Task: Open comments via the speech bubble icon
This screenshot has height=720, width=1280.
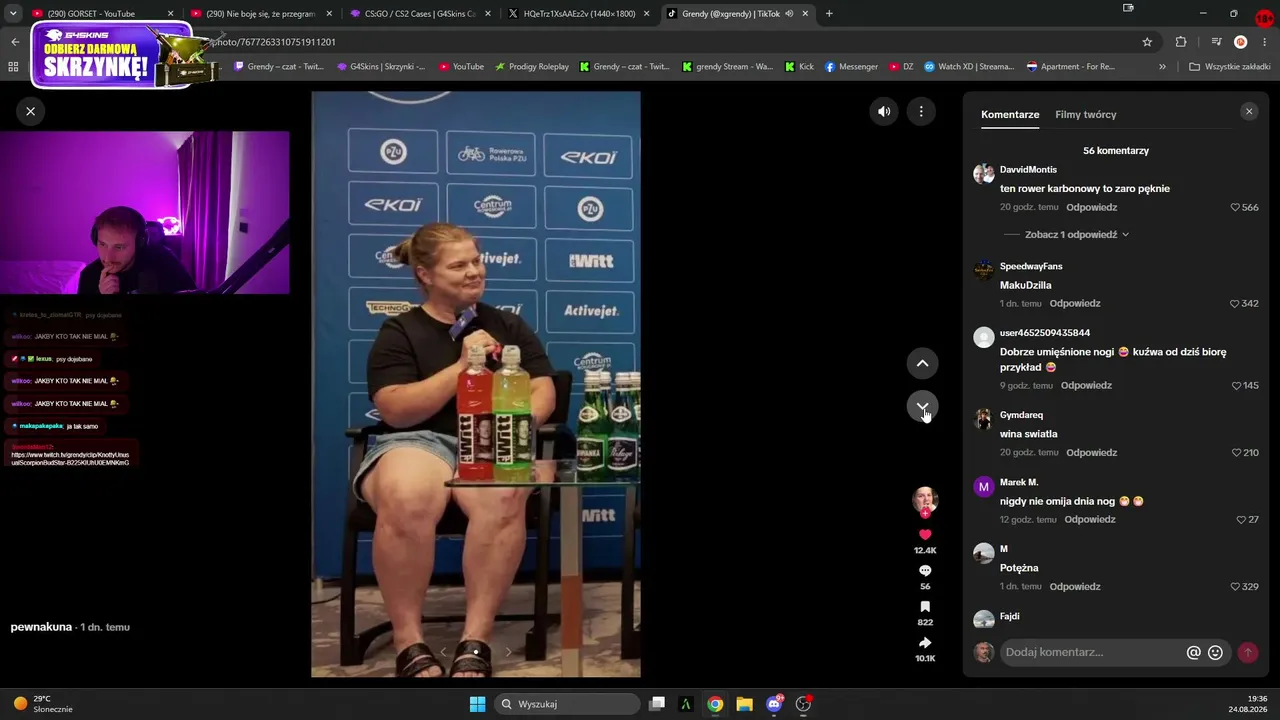Action: [925, 571]
